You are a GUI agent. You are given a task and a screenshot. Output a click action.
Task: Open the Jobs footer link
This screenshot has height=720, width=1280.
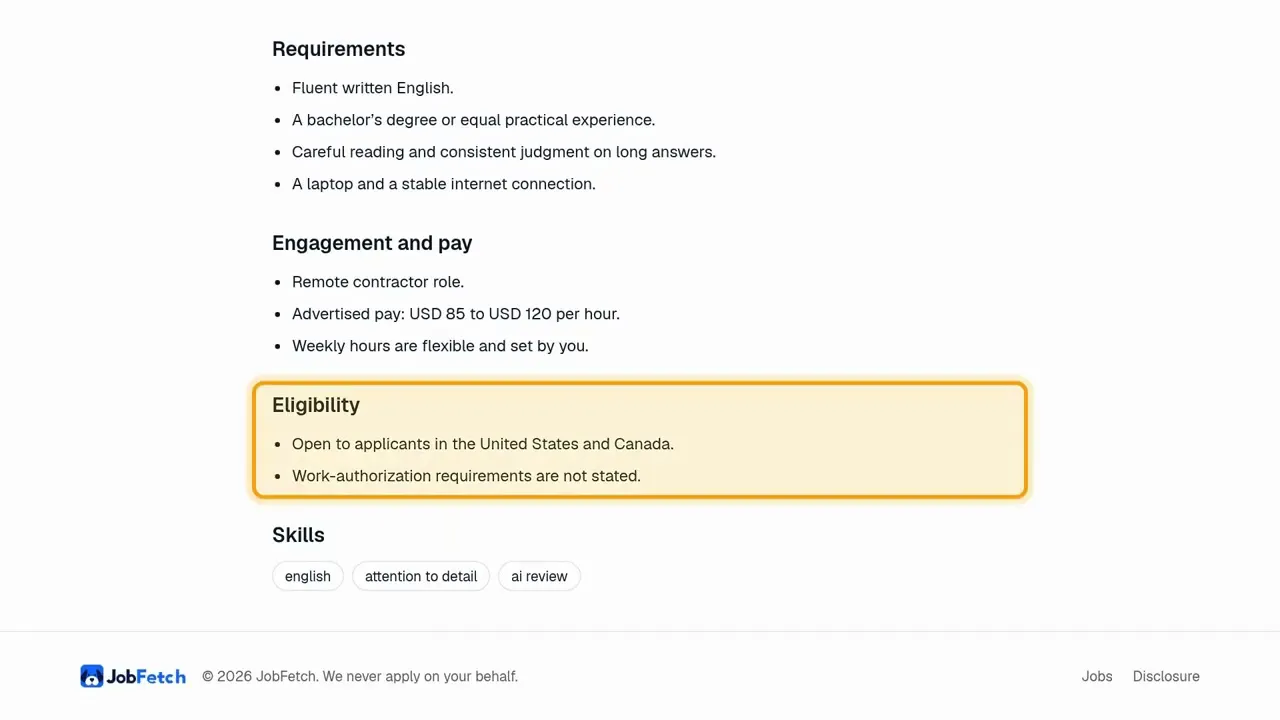tap(1097, 676)
